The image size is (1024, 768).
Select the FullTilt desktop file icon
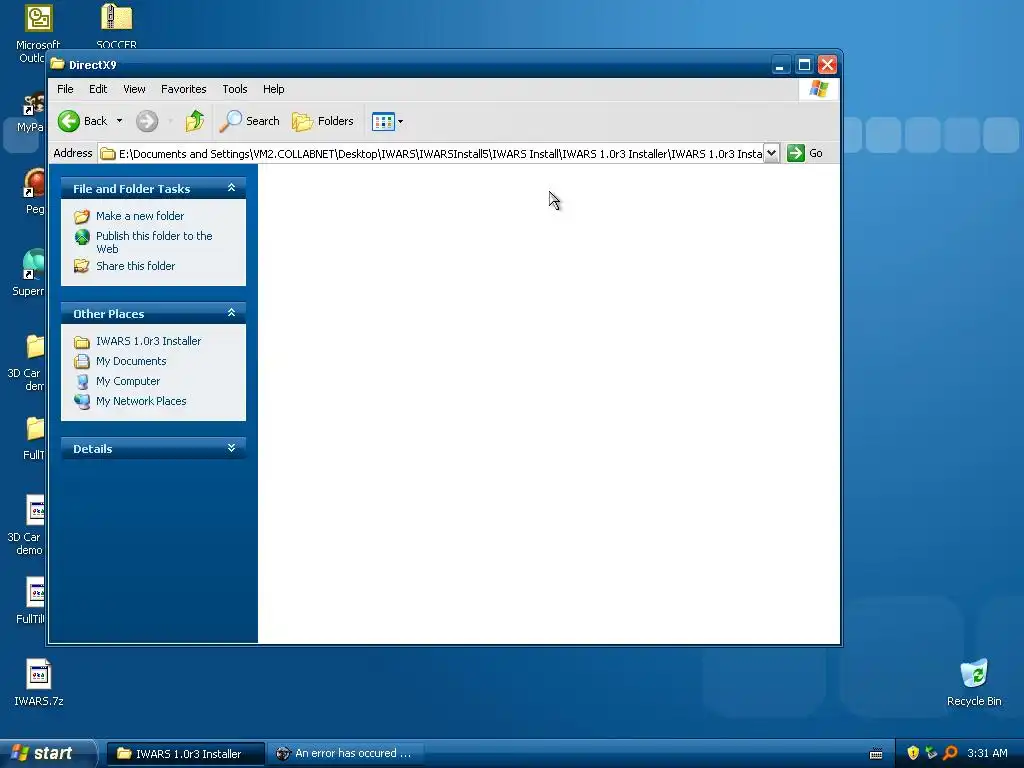pos(31,601)
